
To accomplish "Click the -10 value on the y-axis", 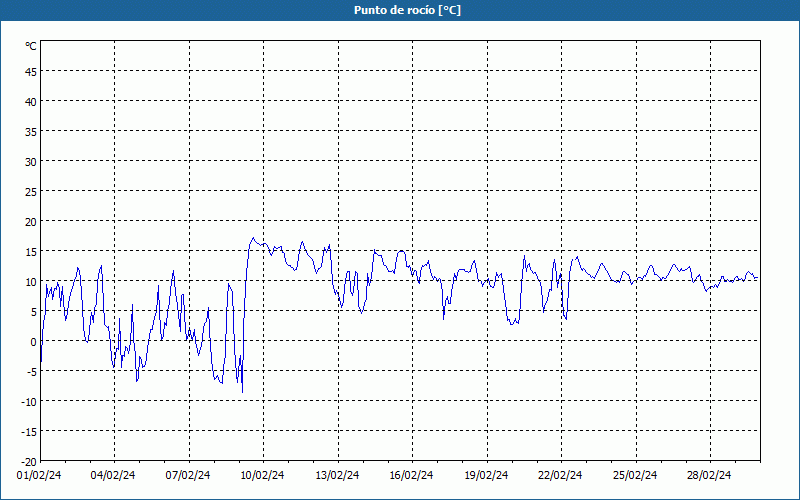I will point(29,402).
